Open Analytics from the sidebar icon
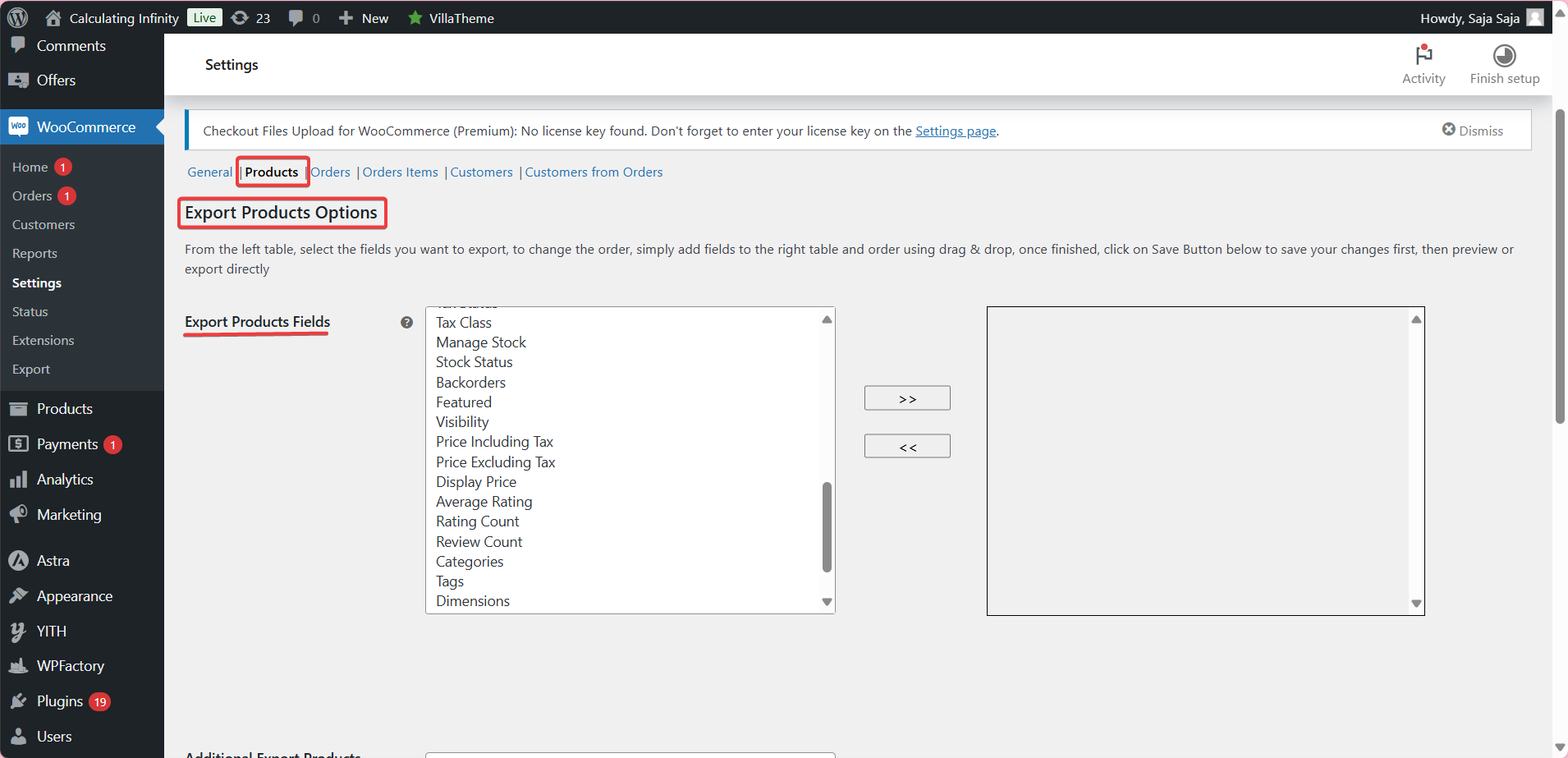Image resolution: width=1568 pixels, height=758 pixels. click(20, 479)
